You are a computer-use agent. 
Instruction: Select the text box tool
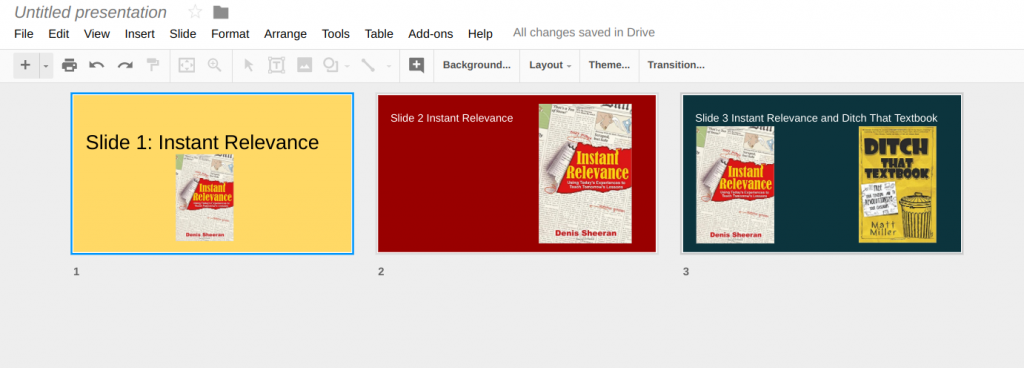(276, 65)
